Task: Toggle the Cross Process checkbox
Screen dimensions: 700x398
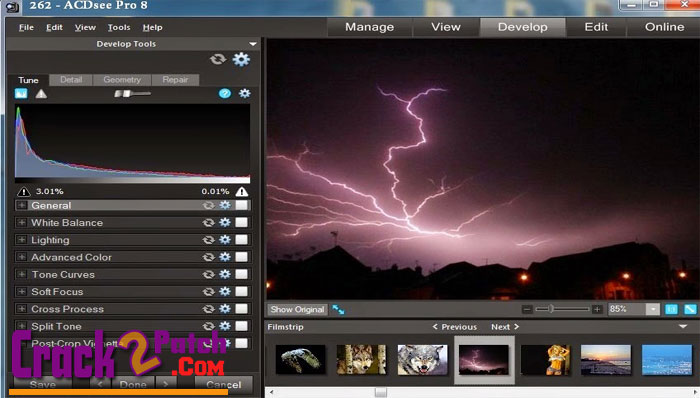Action: point(242,309)
